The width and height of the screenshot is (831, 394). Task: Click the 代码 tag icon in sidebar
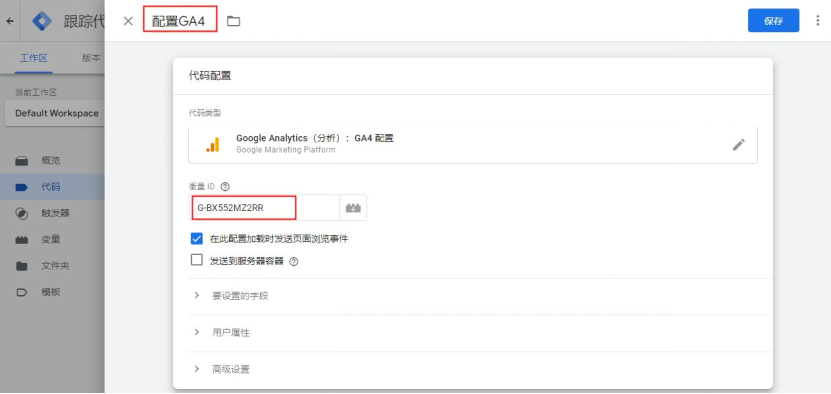coord(21,187)
